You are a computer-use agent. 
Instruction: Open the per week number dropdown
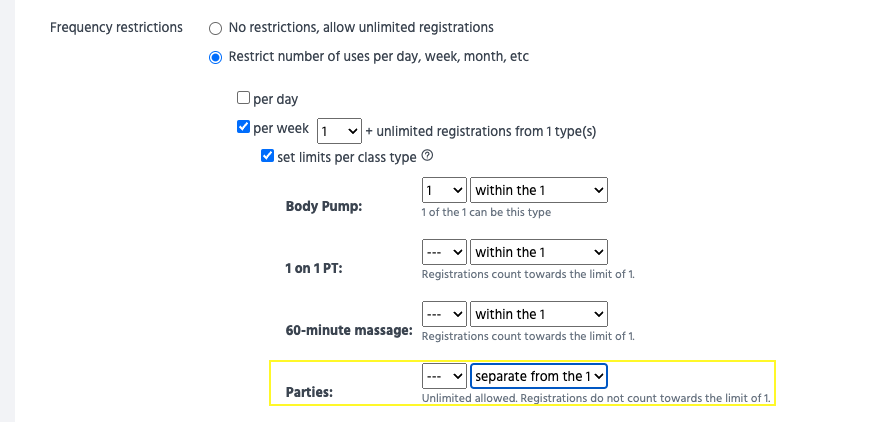pos(339,131)
